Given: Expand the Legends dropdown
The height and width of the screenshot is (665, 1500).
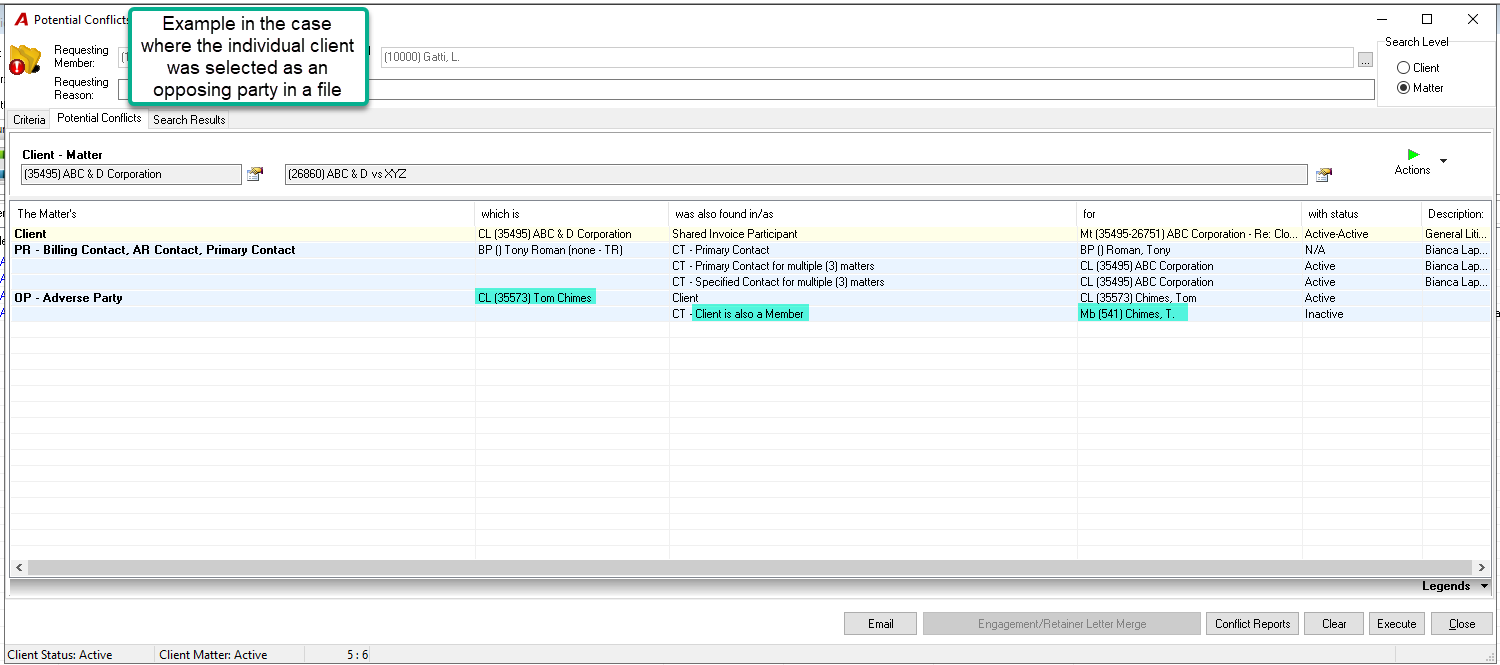Looking at the screenshot, I should 1485,587.
